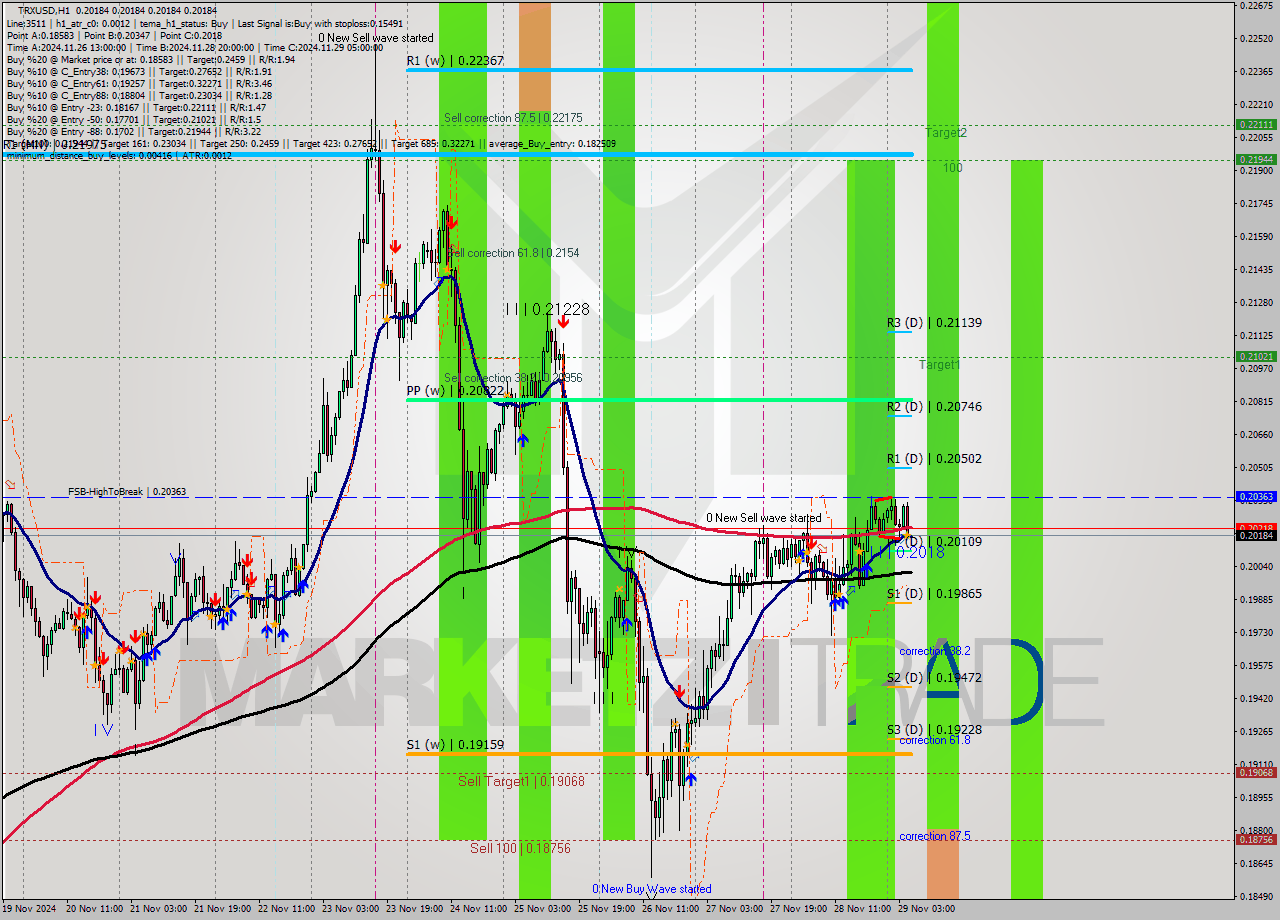Select the red sell arrow near 24 Nov 11:00
Screen dimensions: 1280x920
point(449,224)
